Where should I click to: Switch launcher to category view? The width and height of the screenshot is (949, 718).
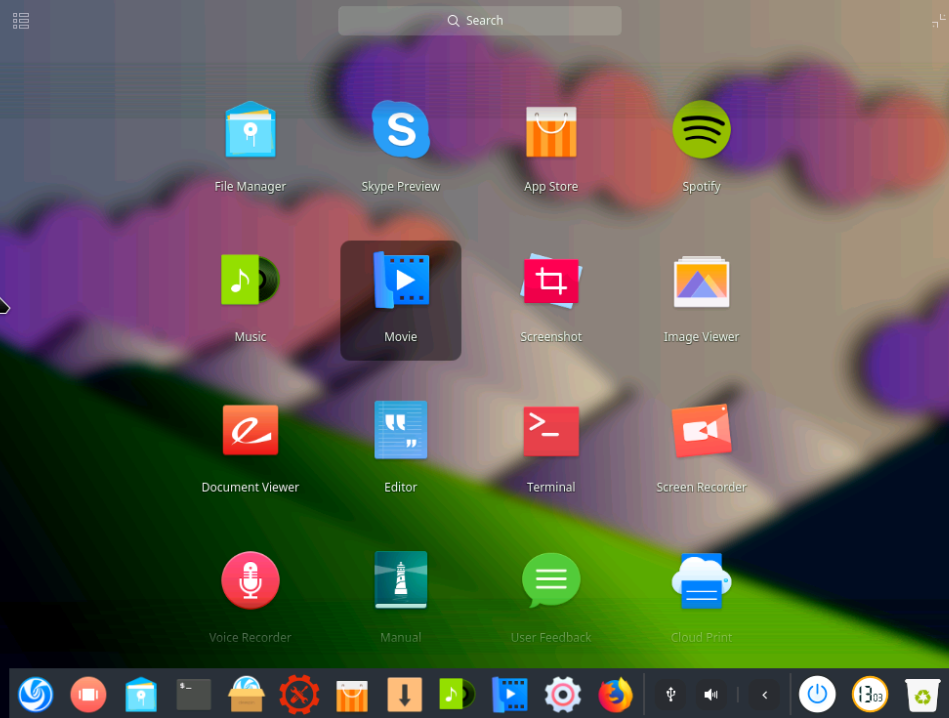(x=21, y=21)
